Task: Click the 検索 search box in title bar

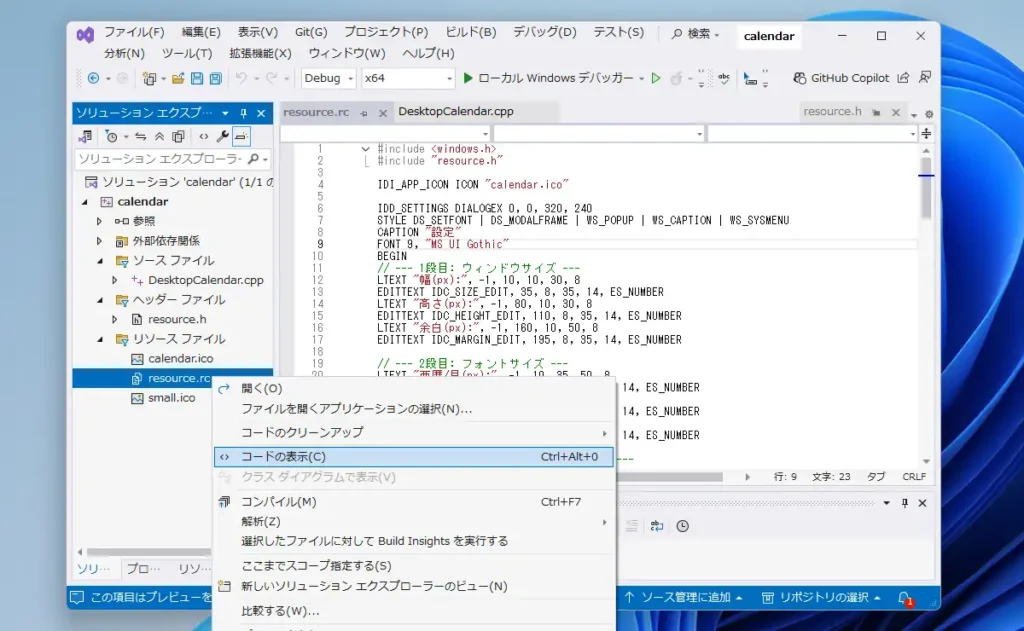Action: 696,34
